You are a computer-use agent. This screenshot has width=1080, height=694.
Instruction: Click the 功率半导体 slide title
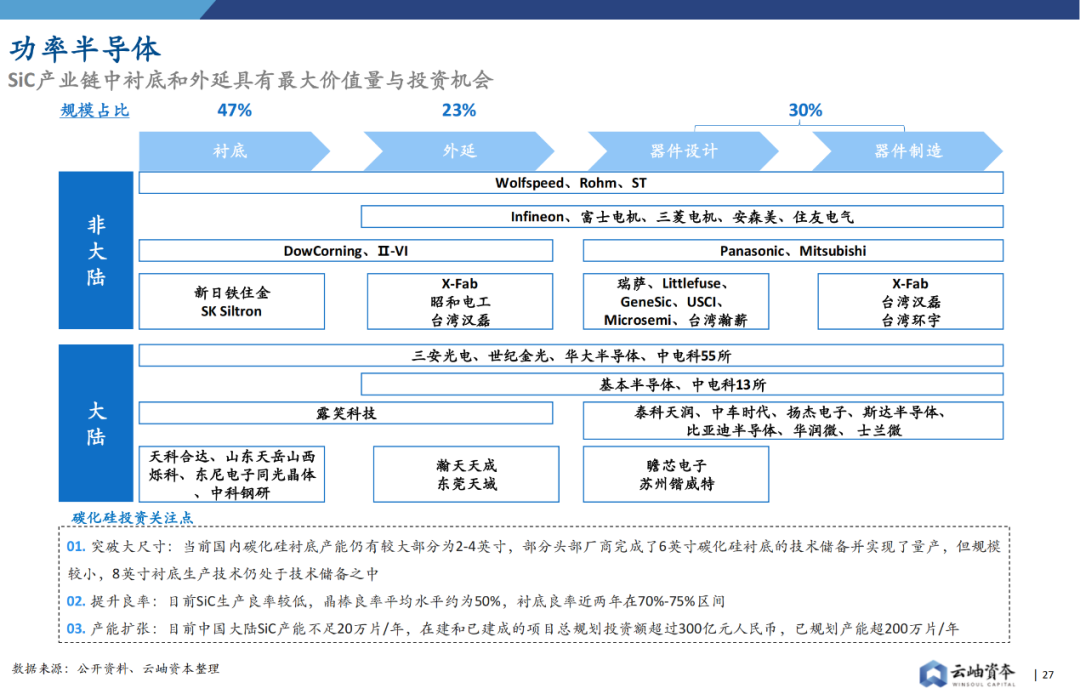point(85,49)
